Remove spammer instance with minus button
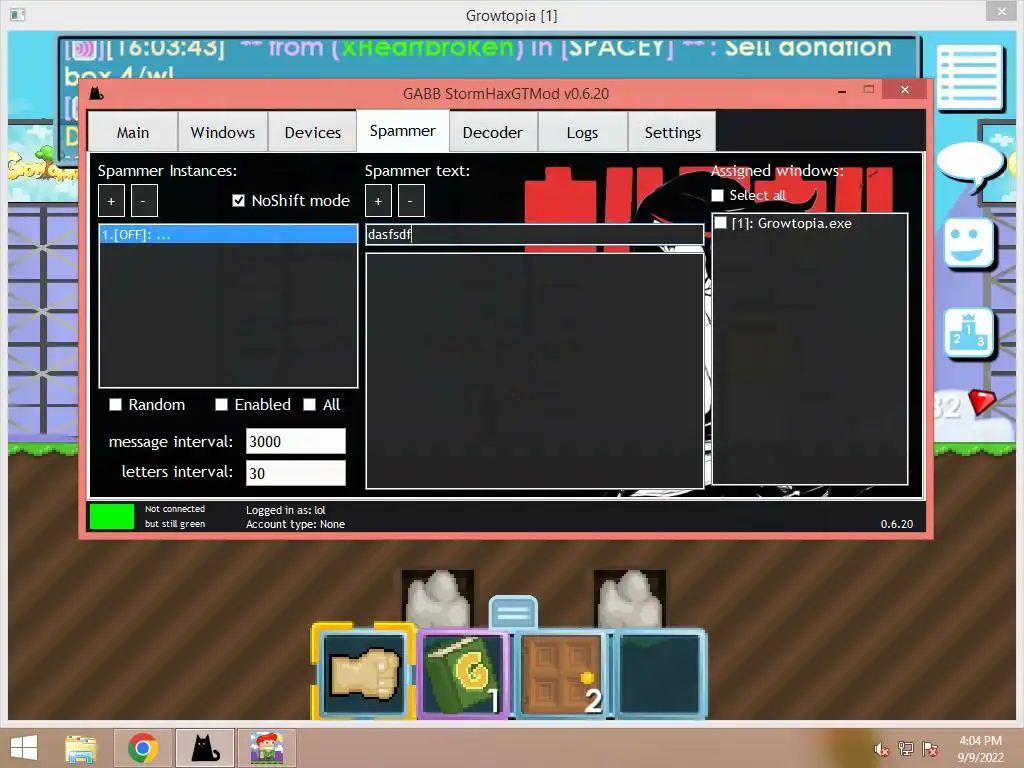 tap(144, 200)
